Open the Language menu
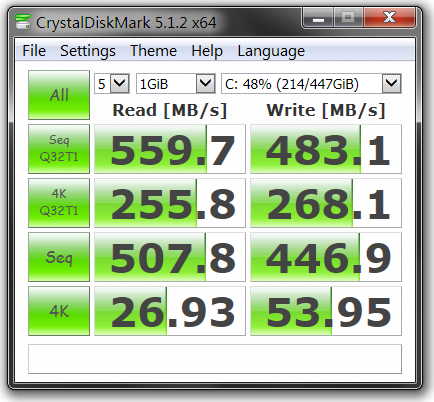This screenshot has height=402, width=434. [x=271, y=51]
